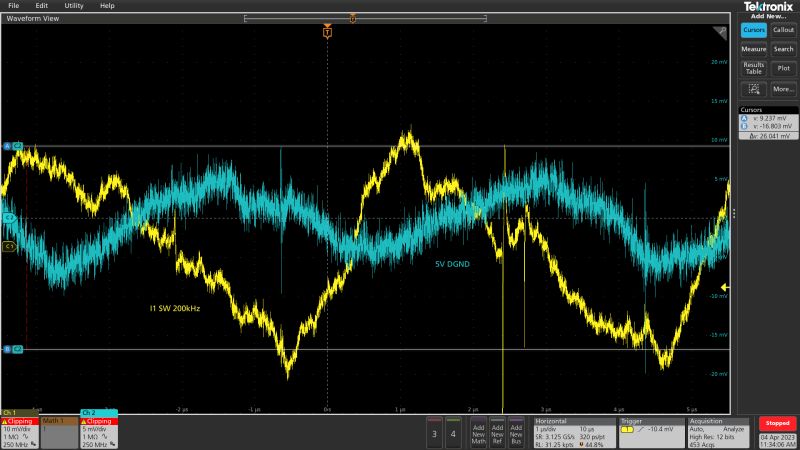The height and width of the screenshot is (450, 800).
Task: Click the Ch 1 AC coupling icon
Action: coord(25,437)
